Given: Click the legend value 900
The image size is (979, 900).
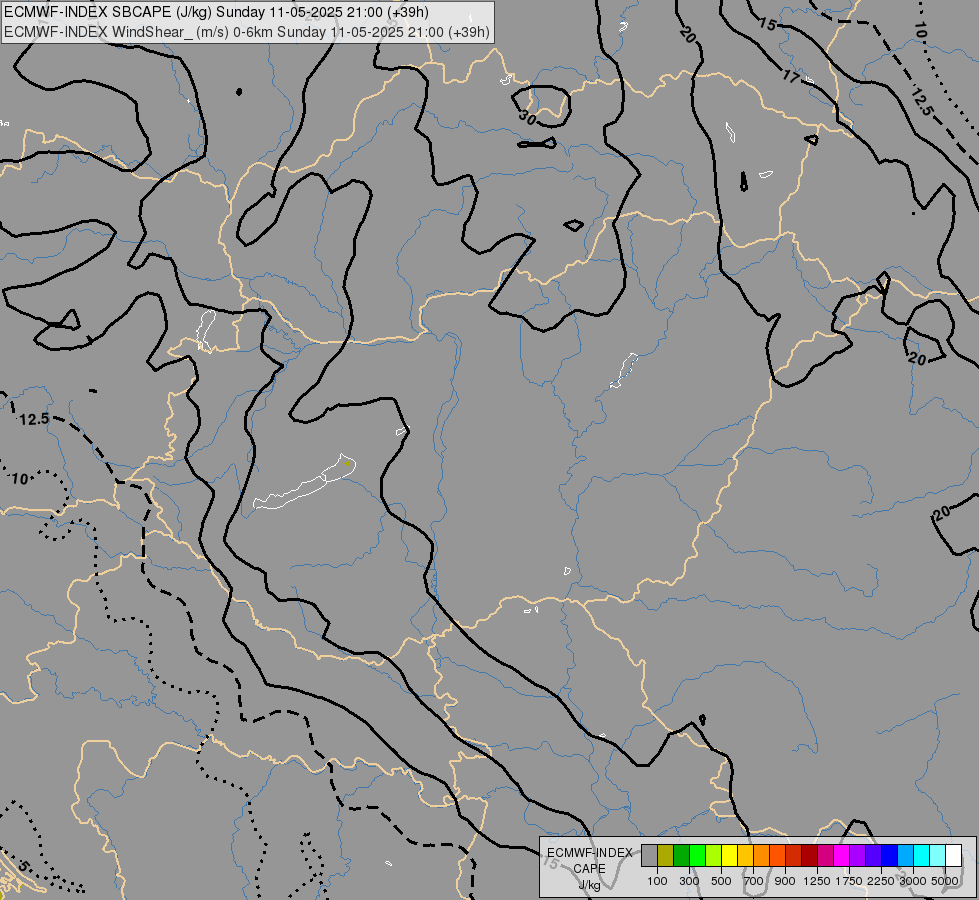Looking at the screenshot, I should pyautogui.click(x=785, y=881).
